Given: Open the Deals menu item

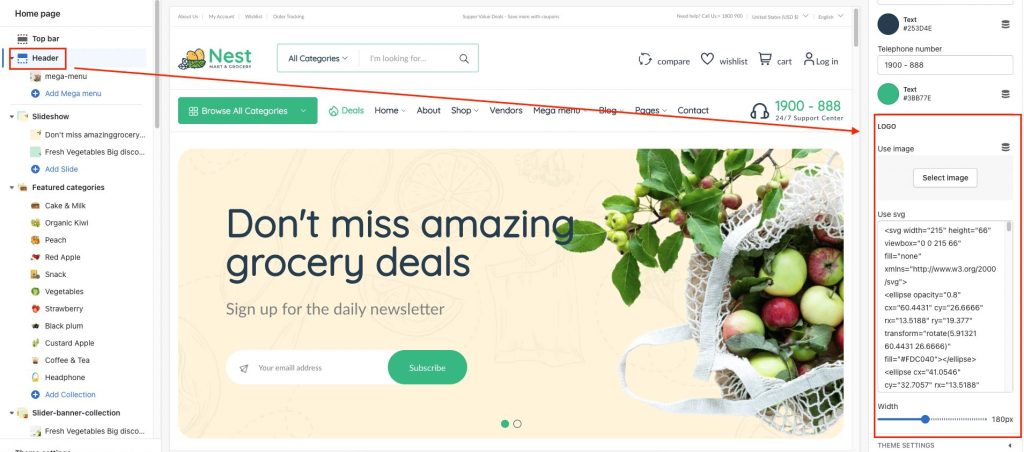Looking at the screenshot, I should tap(346, 110).
